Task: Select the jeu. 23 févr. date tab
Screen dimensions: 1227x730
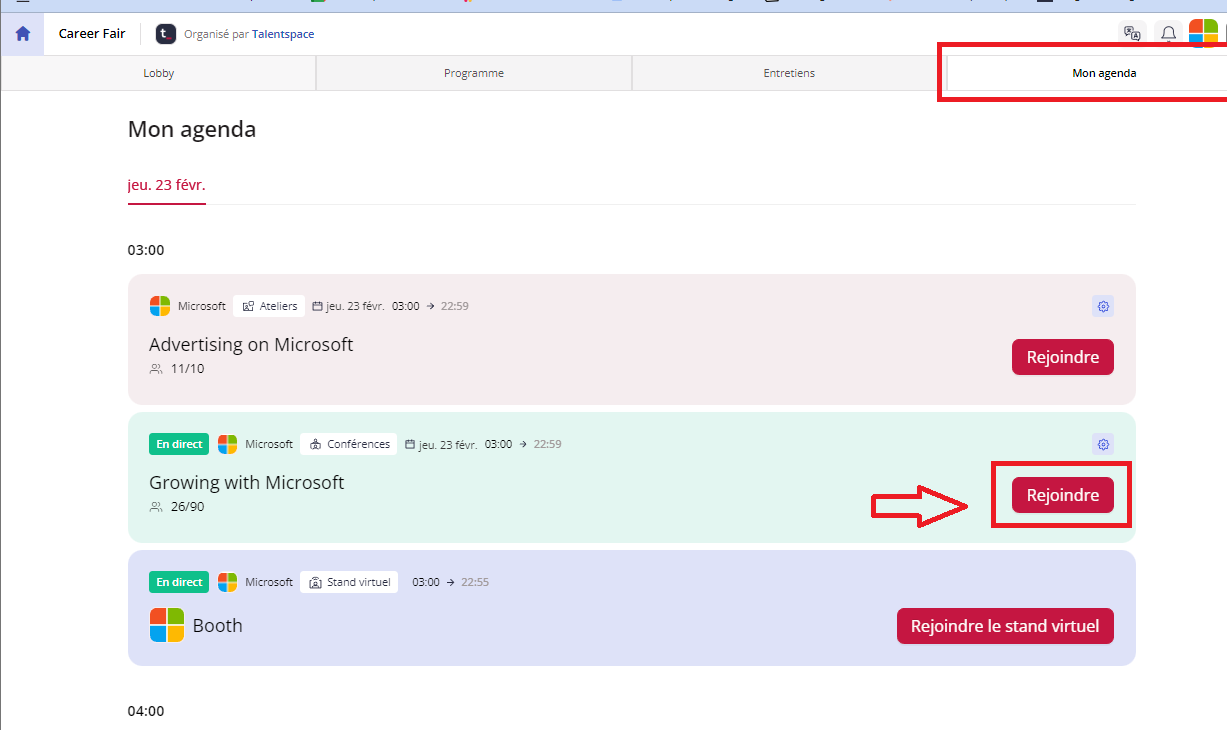Action: (x=166, y=185)
